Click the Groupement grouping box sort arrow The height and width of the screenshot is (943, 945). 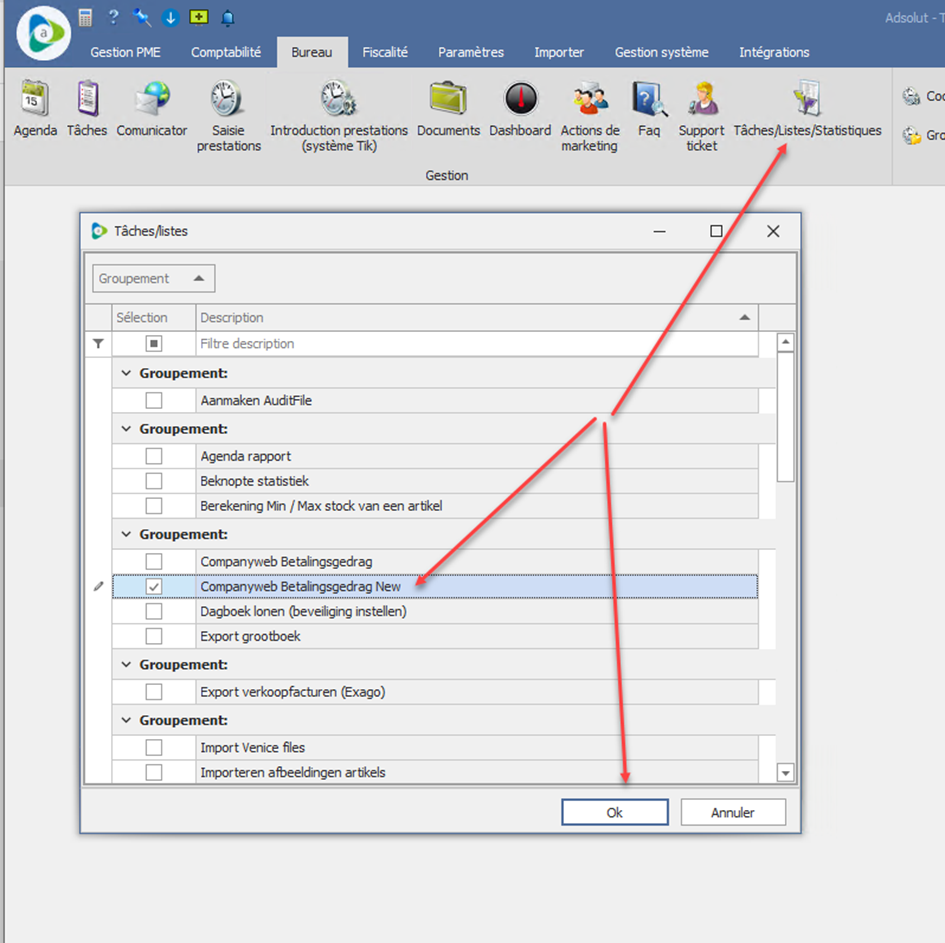click(199, 278)
